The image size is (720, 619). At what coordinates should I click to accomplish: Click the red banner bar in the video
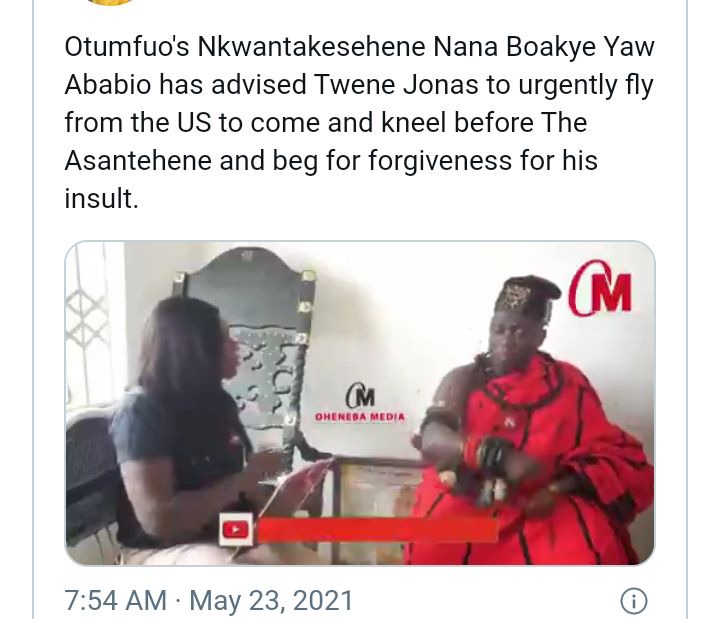pyautogui.click(x=377, y=529)
